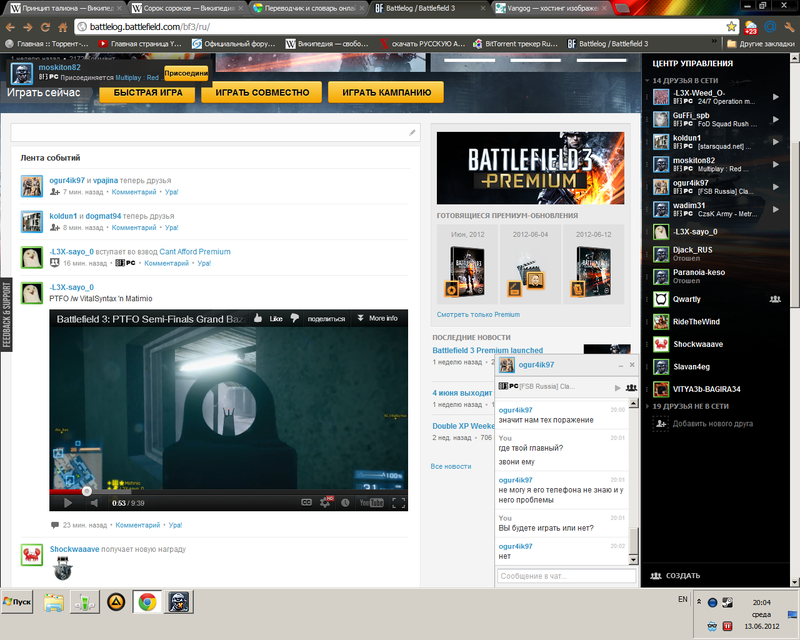800x640 pixels.
Task: Open the browser home page icon
Action: (x=63, y=27)
